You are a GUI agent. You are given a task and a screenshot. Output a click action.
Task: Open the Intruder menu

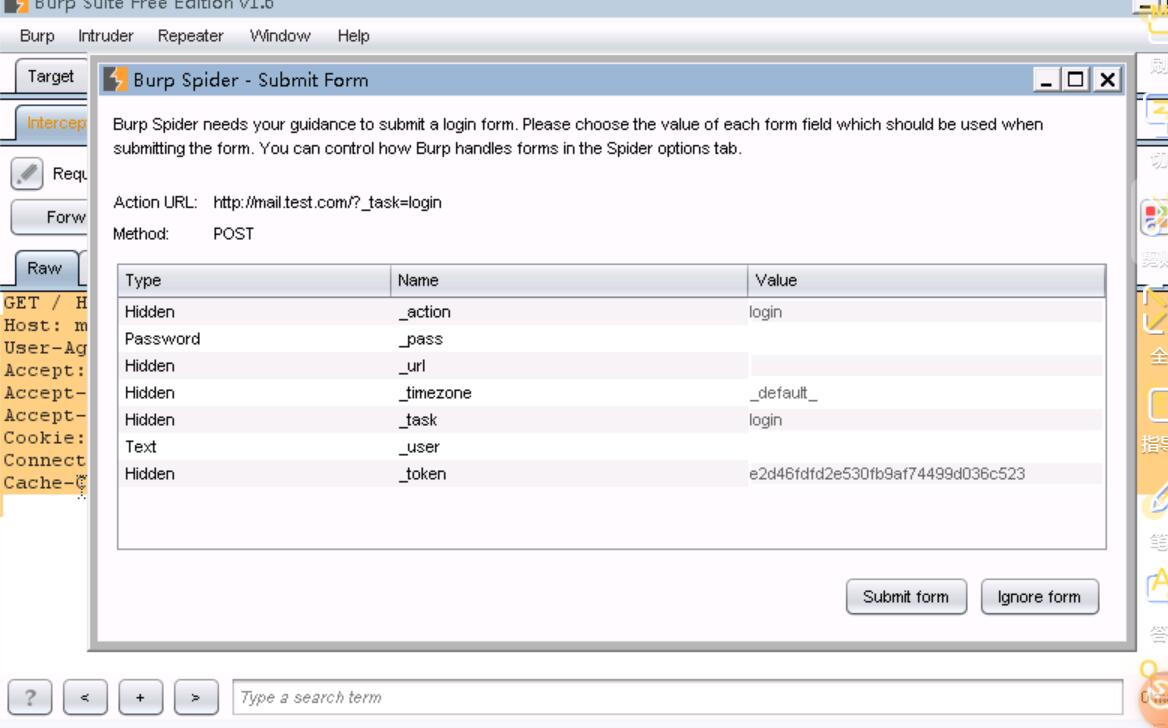coord(105,36)
